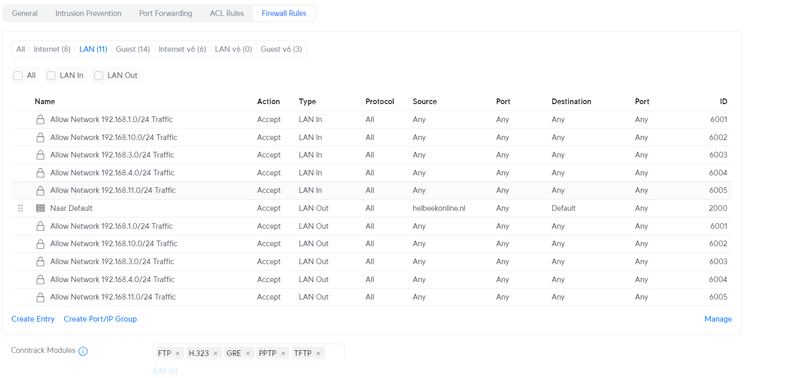Click lock icon of LAN Out 192.168.4.0/24 rule
The width and height of the screenshot is (800, 378).
coord(40,280)
